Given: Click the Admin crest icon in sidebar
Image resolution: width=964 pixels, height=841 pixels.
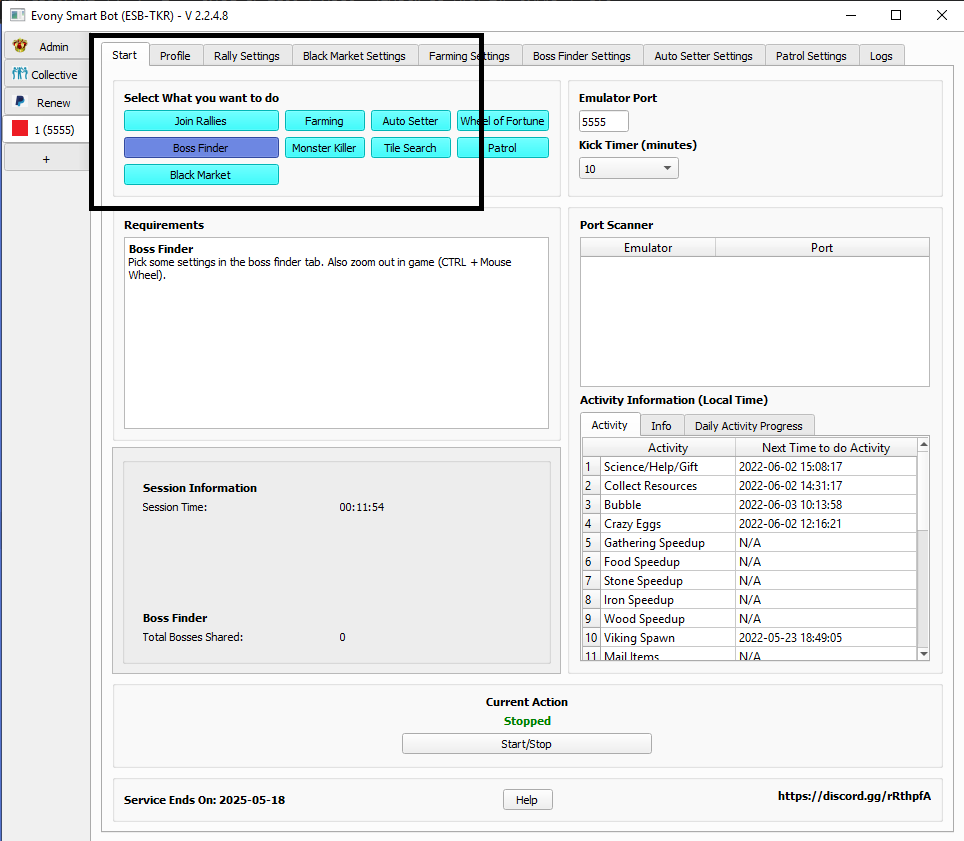Looking at the screenshot, I should click(x=20, y=47).
